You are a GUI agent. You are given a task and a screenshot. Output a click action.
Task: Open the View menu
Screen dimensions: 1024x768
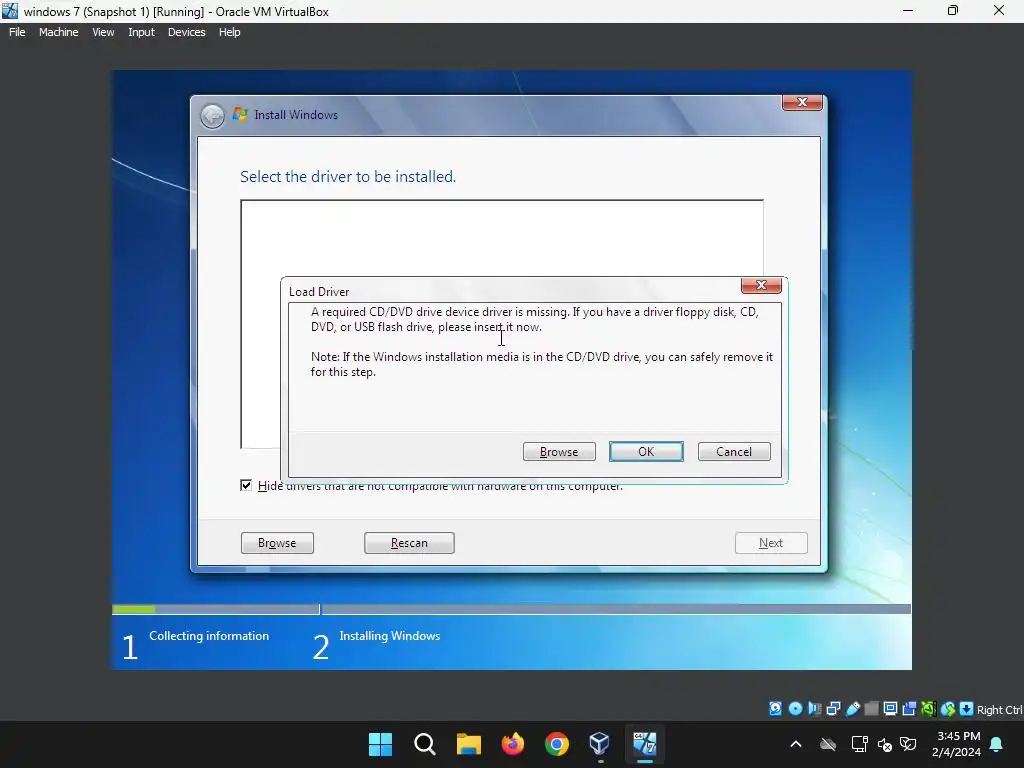pos(103,32)
